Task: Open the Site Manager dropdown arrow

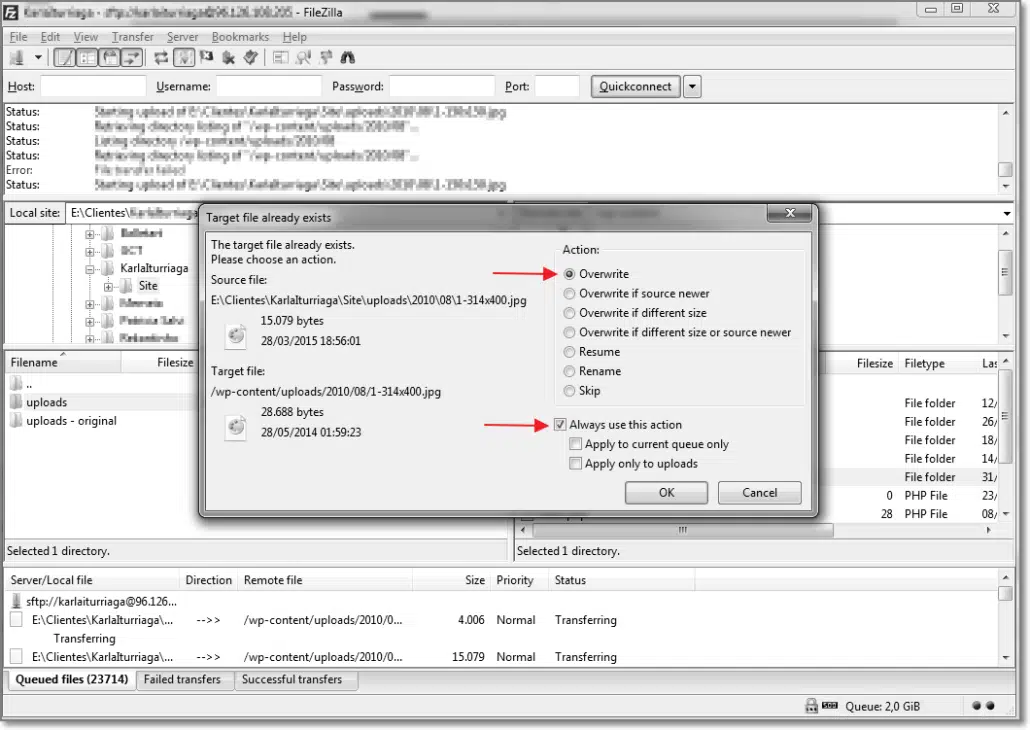Action: 38,58
